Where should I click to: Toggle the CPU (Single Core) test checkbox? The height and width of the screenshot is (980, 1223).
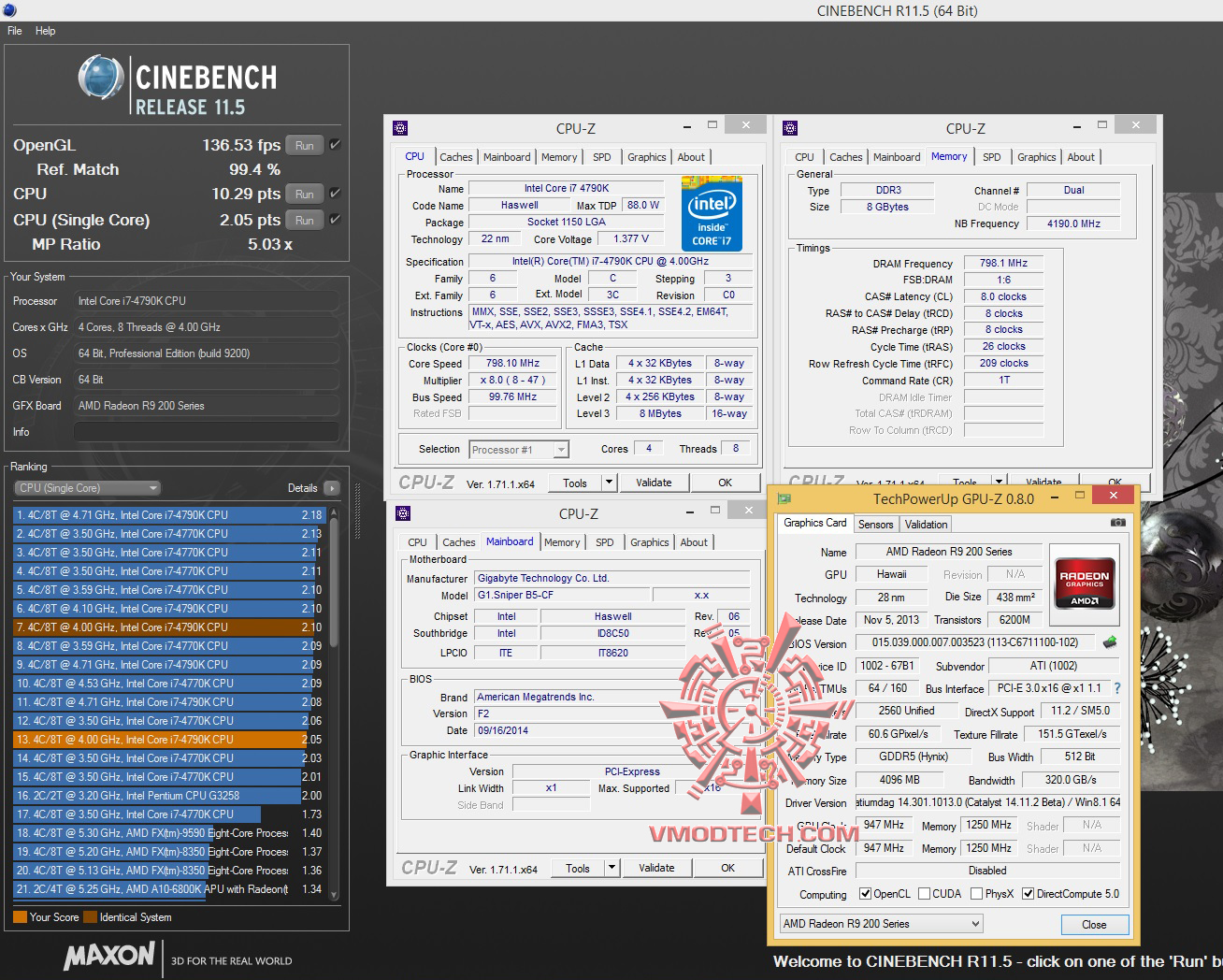point(335,220)
